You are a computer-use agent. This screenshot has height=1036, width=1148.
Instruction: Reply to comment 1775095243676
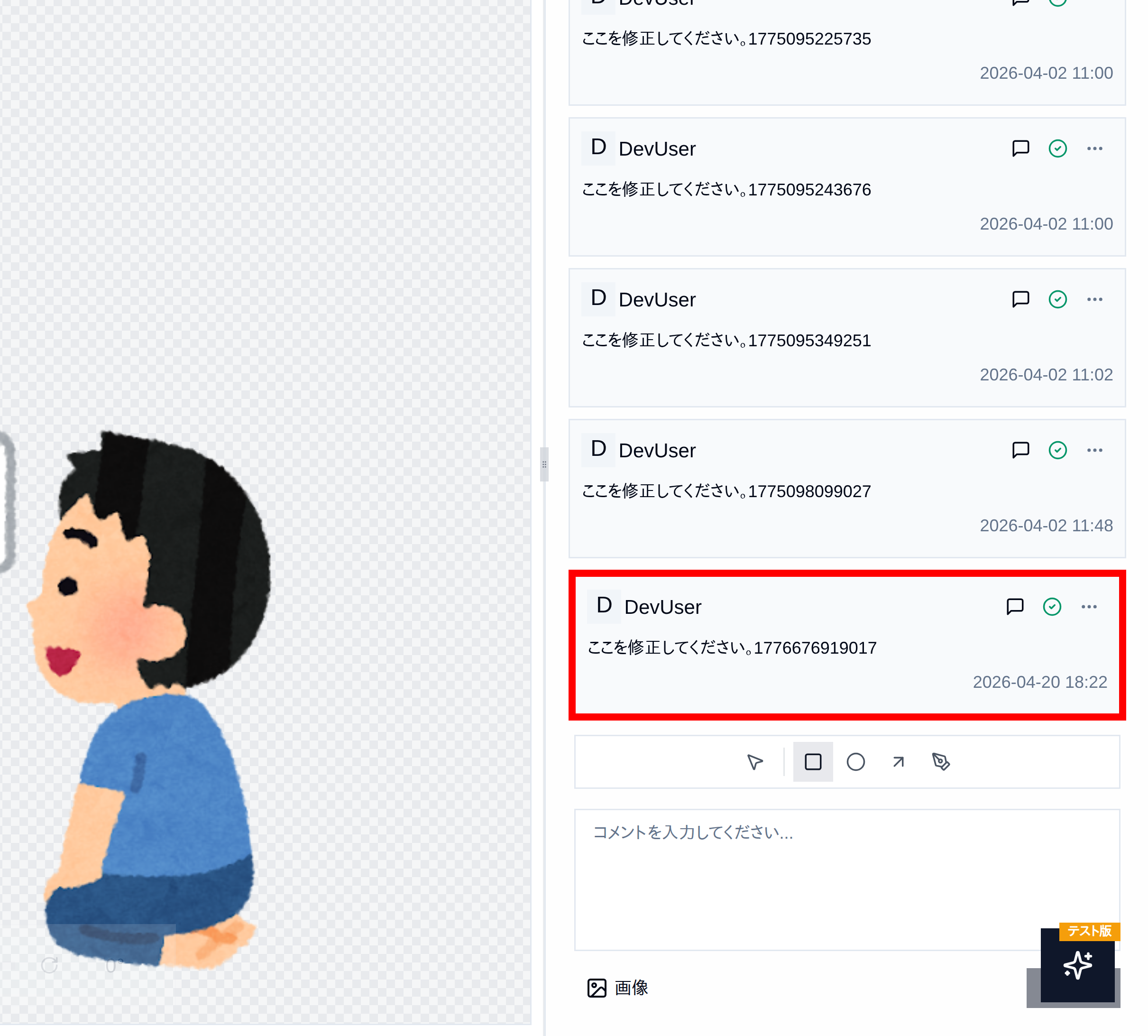(1020, 148)
